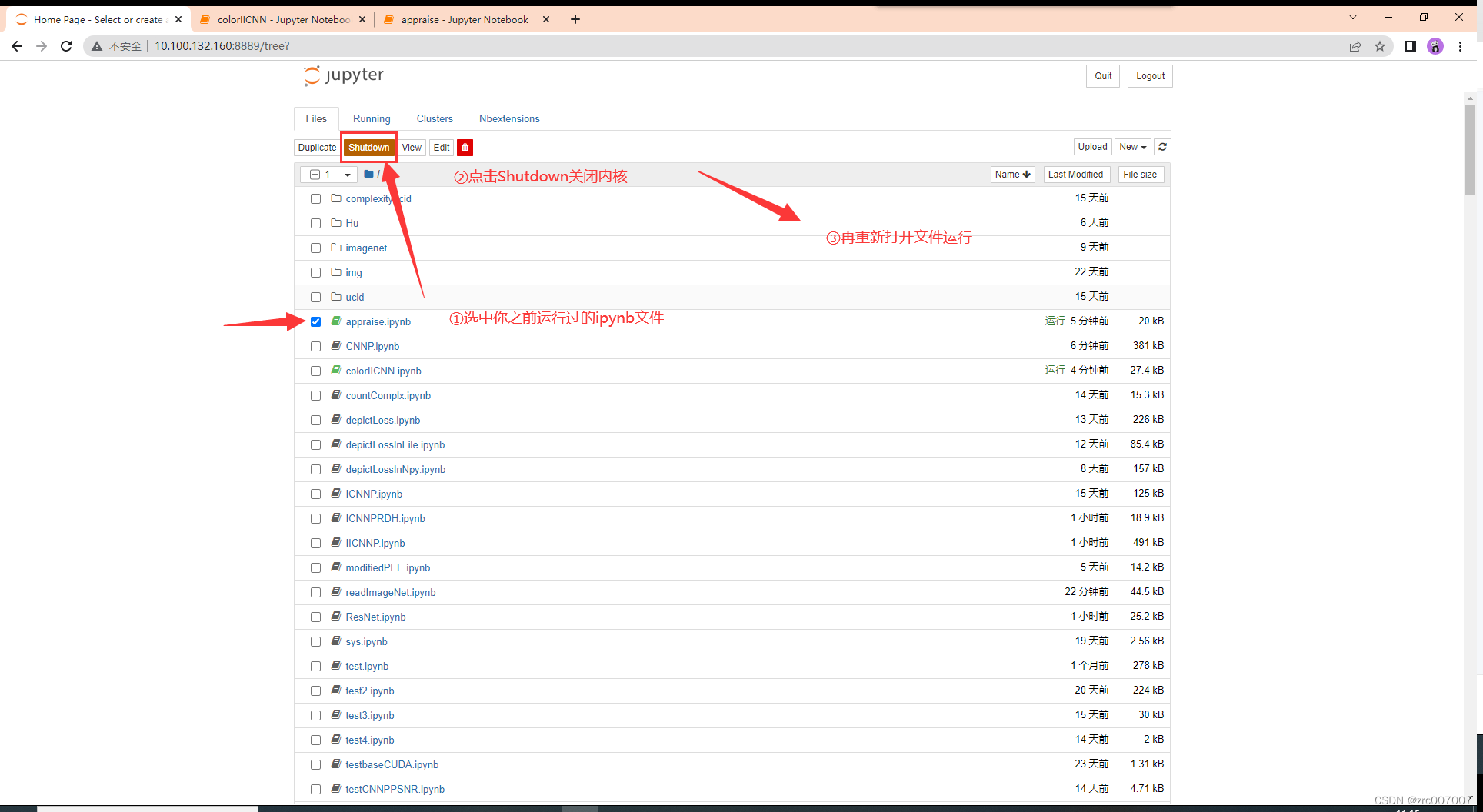The width and height of the screenshot is (1483, 812).
Task: Click the delete (trash) icon
Action: point(465,147)
